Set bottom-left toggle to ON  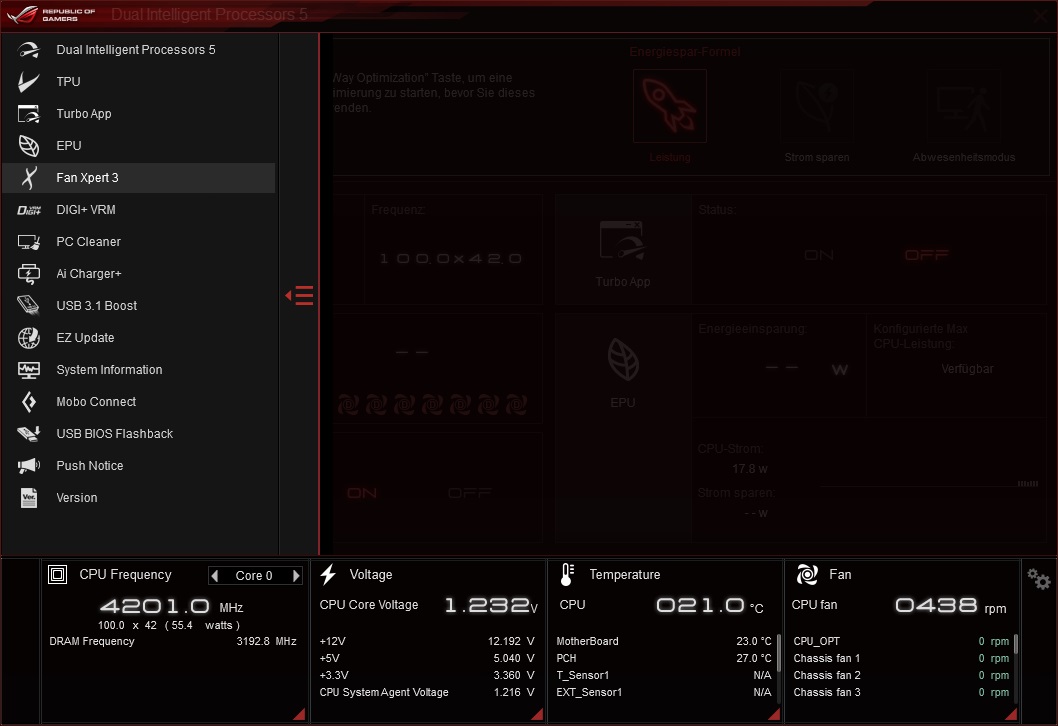pos(362,493)
